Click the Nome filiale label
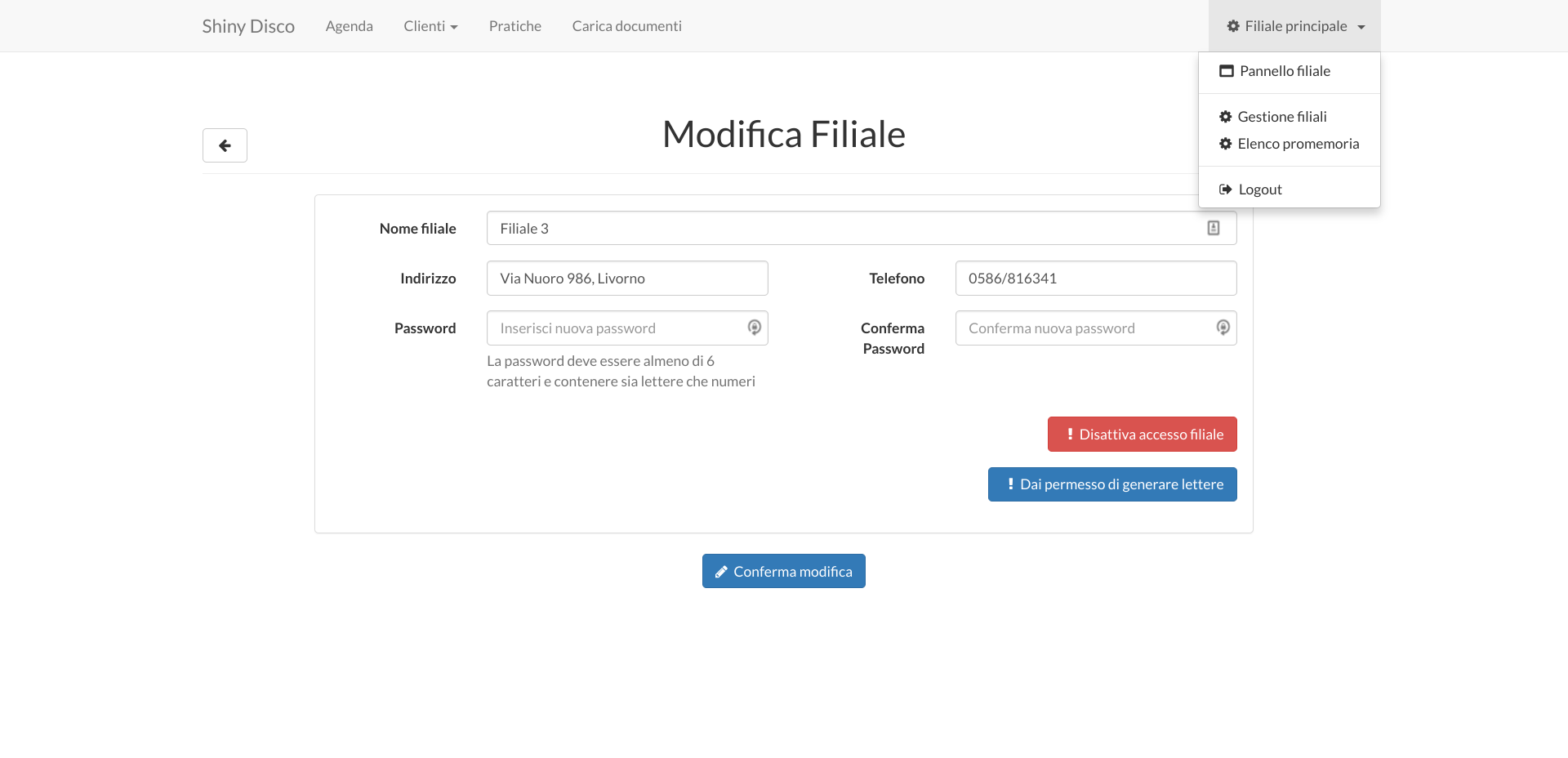 (x=417, y=229)
